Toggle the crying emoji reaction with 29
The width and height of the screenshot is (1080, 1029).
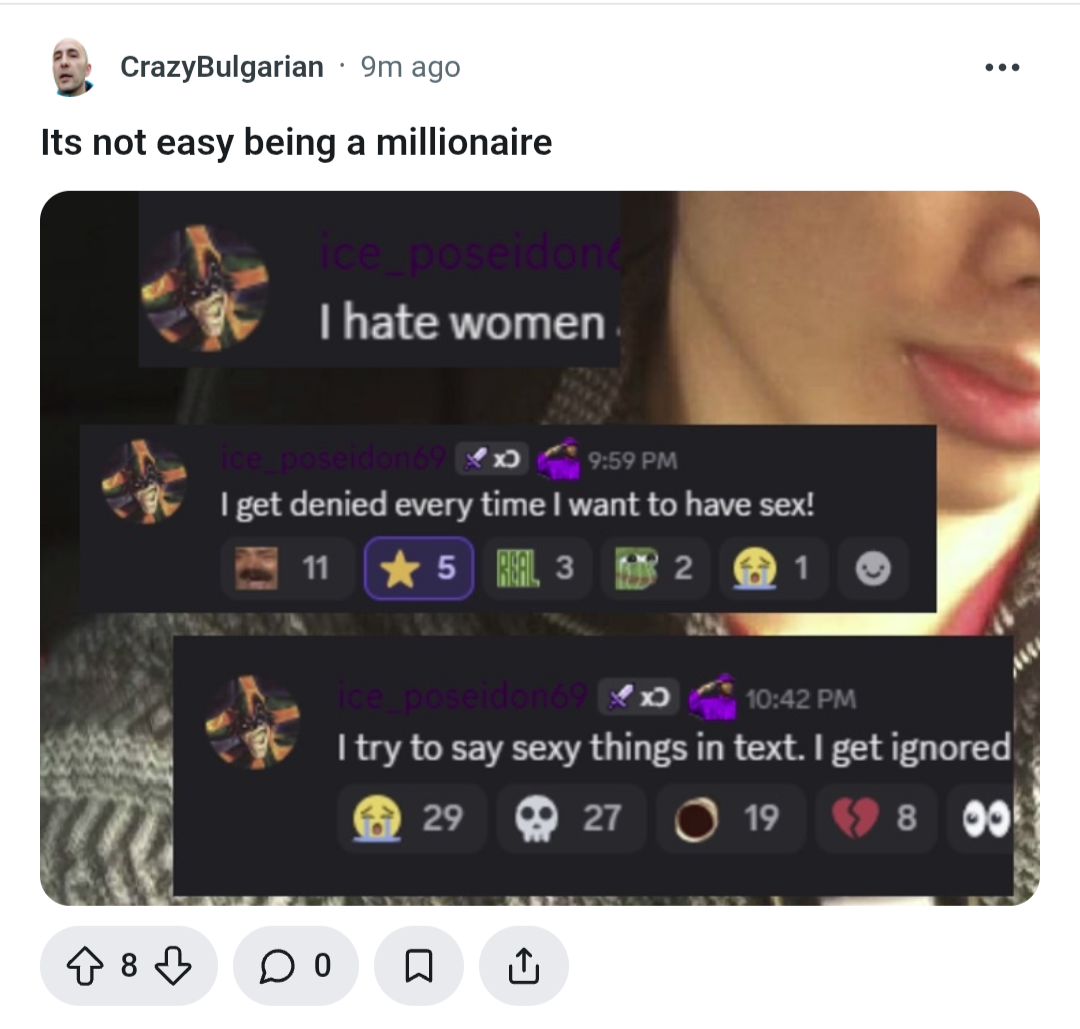click(411, 818)
